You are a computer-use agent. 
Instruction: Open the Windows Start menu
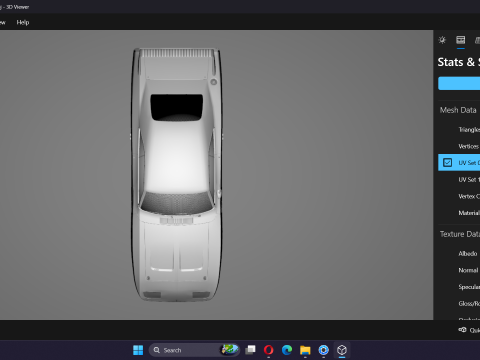[138, 350]
